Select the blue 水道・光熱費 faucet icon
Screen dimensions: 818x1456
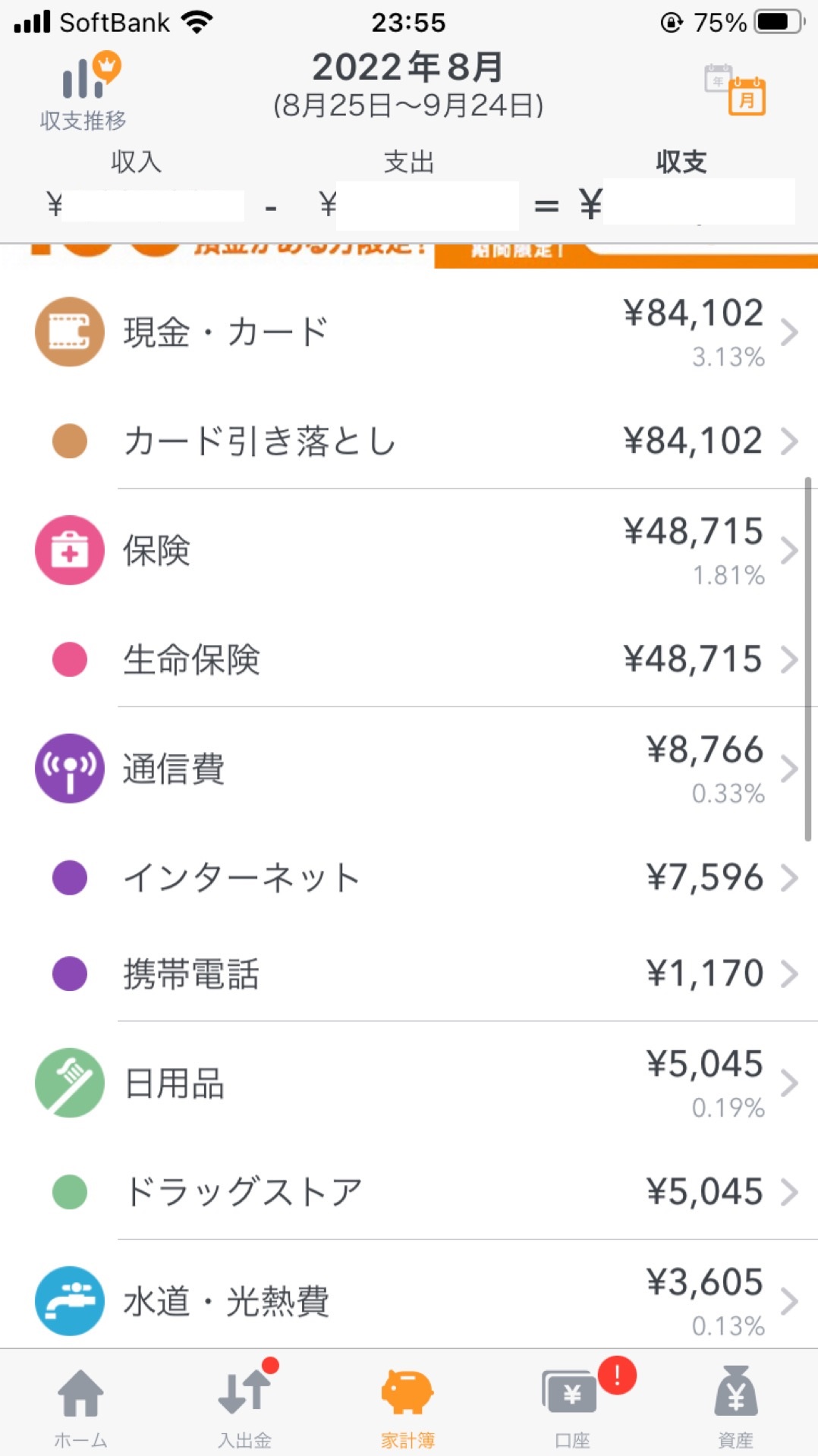point(70,1301)
